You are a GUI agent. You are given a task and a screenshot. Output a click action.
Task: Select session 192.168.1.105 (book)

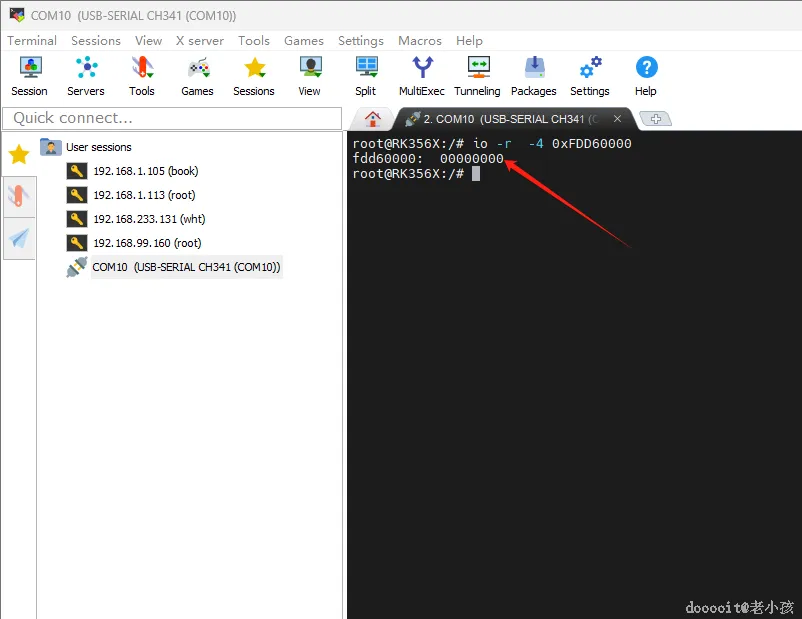146,171
